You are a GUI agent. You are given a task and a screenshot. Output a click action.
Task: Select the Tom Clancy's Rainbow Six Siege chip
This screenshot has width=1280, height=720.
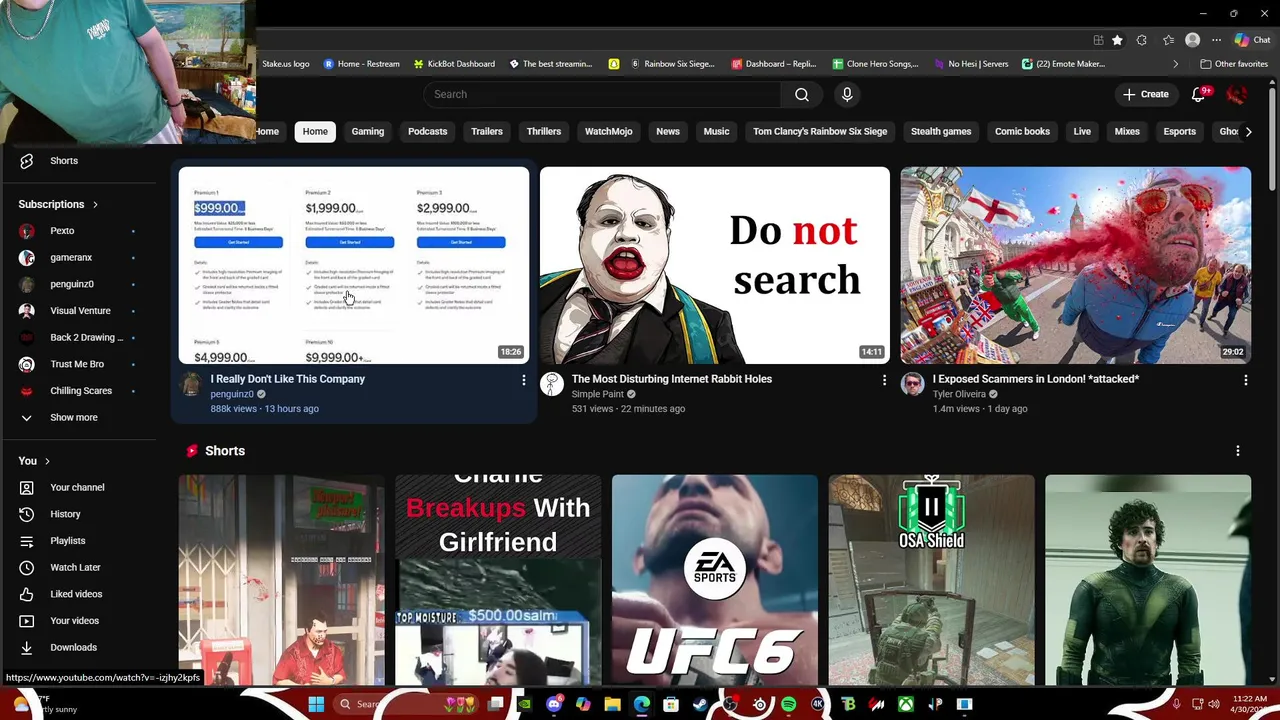click(x=820, y=132)
